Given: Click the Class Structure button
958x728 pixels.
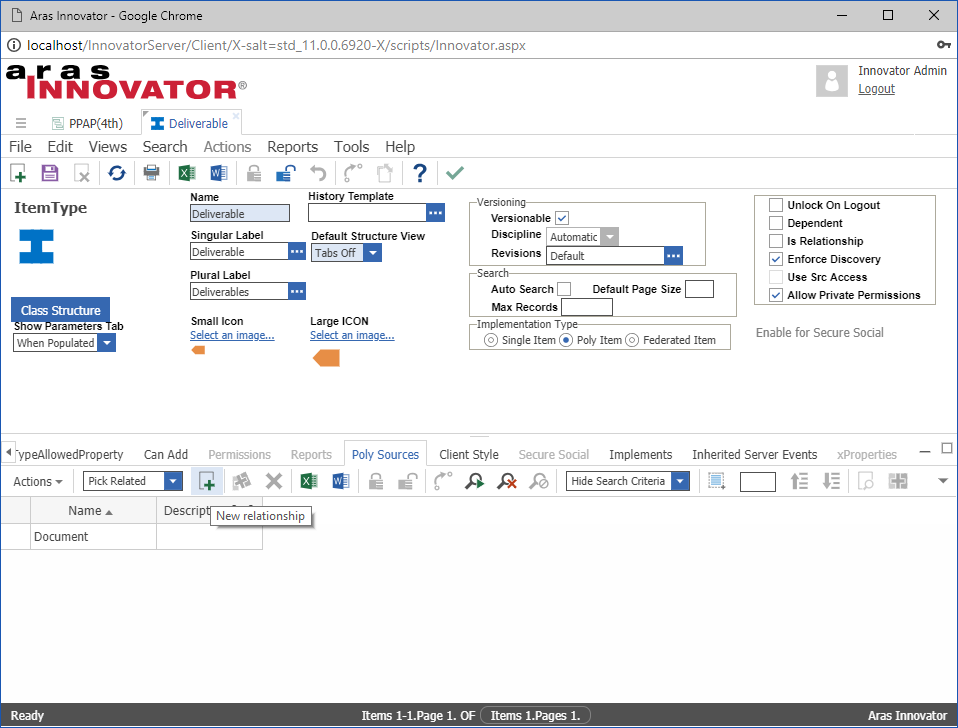Looking at the screenshot, I should coord(60,310).
